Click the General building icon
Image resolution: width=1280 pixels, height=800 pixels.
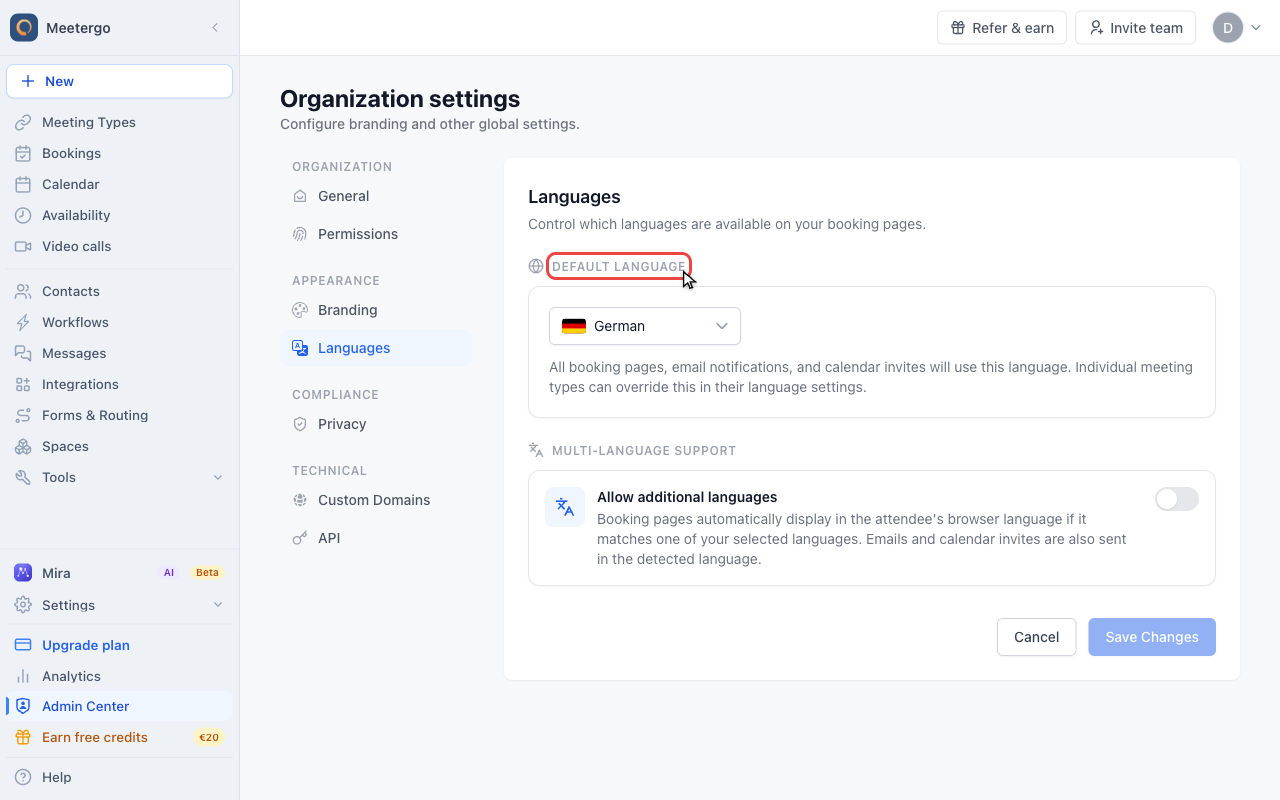pos(300,196)
